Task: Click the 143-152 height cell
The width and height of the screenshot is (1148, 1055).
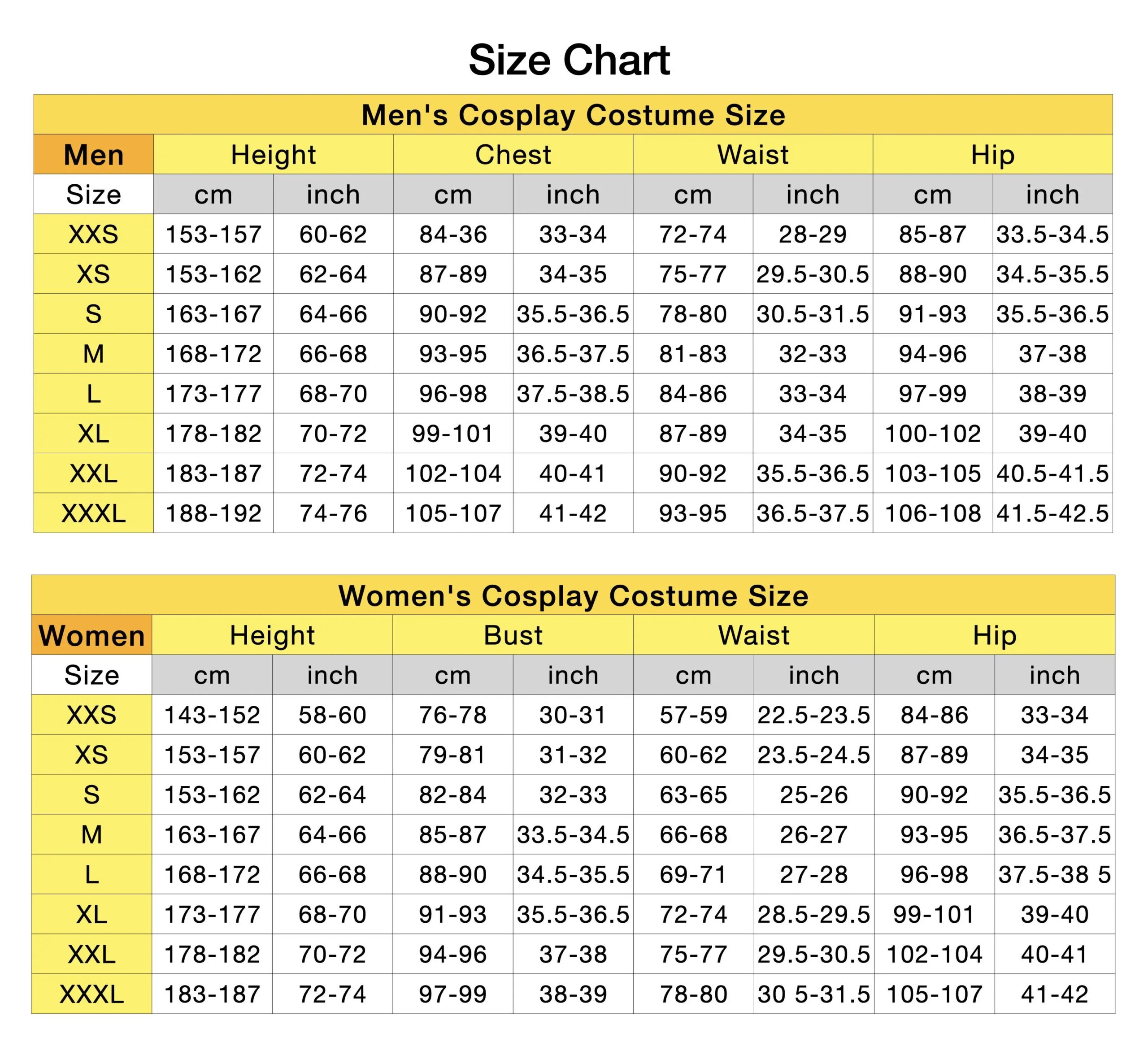Action: tap(212, 715)
